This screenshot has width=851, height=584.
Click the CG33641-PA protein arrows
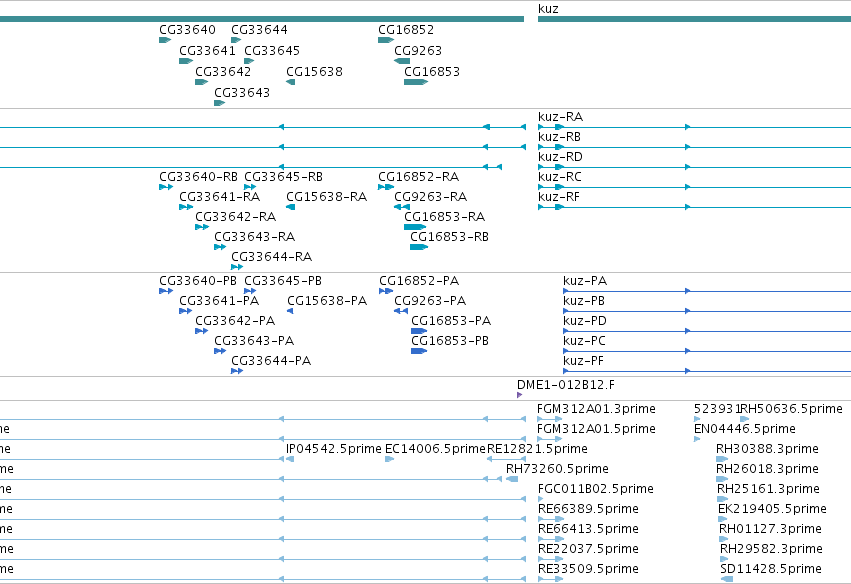coord(186,311)
